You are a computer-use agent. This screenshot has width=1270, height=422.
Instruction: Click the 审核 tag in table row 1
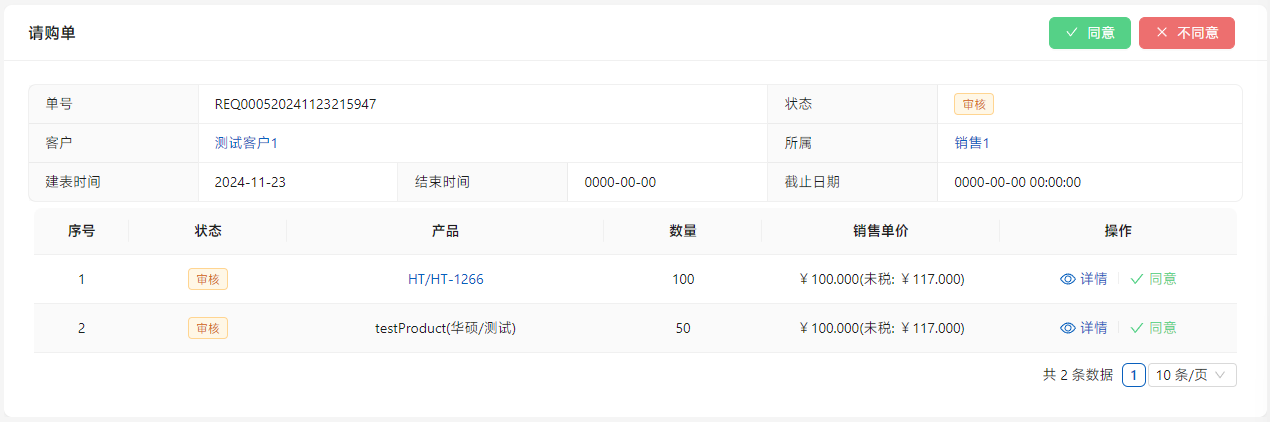(x=208, y=279)
